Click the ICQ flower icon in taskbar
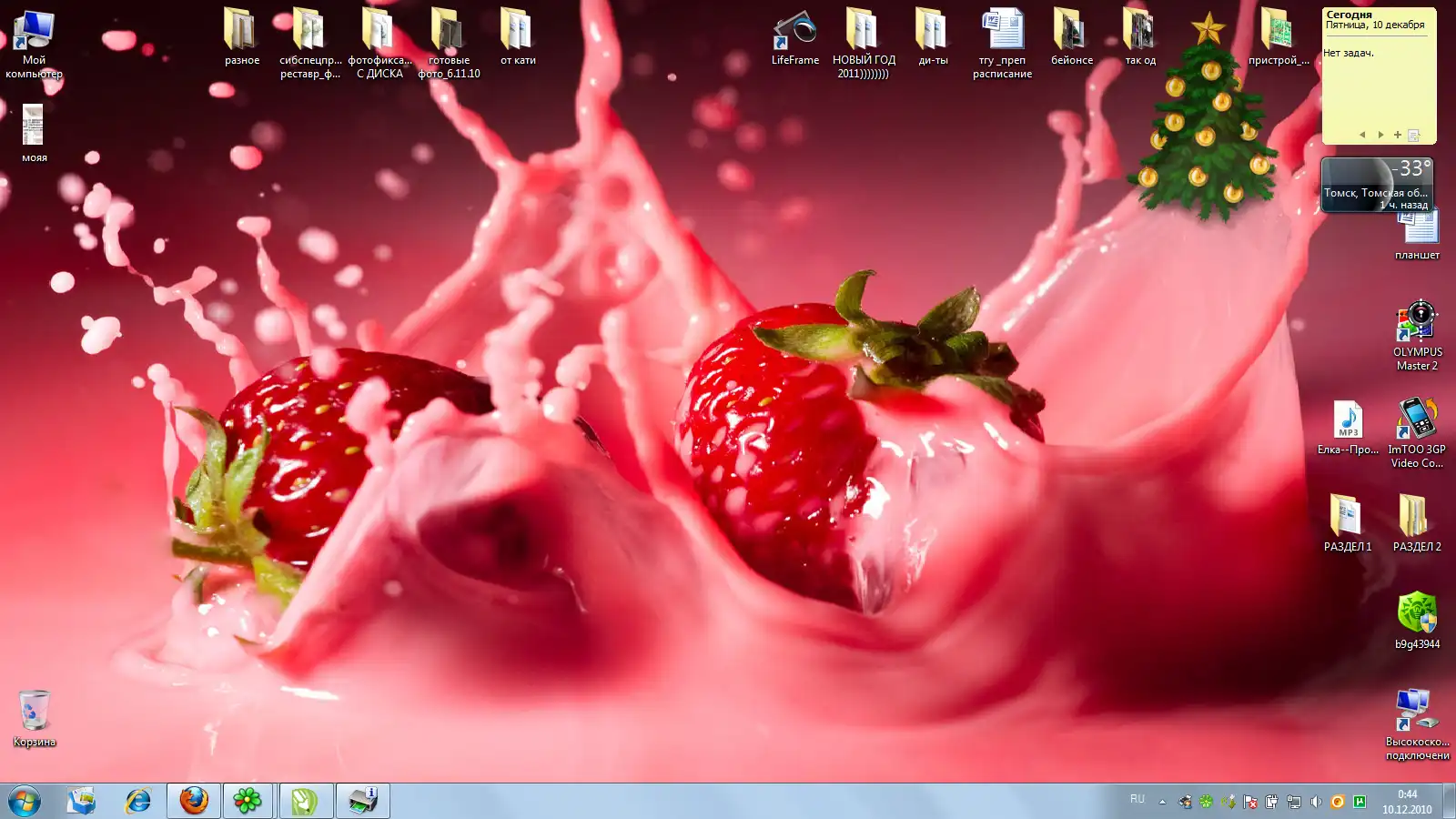This screenshot has width=1456, height=819. pyautogui.click(x=248, y=801)
